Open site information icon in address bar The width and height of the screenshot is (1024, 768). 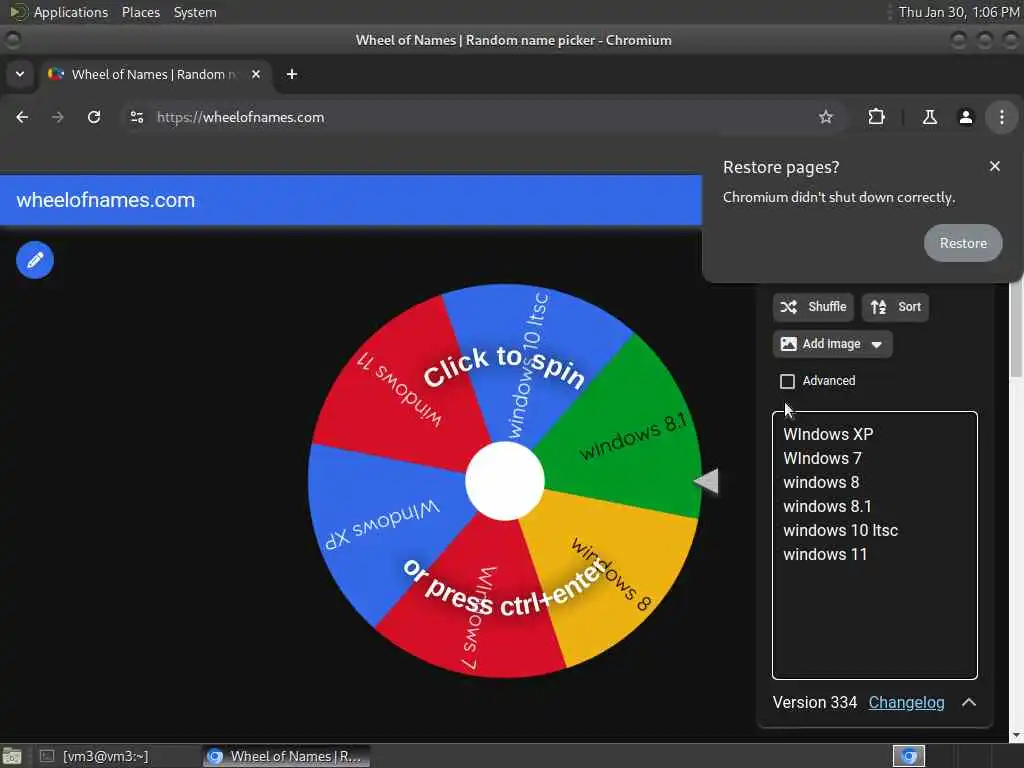click(136, 117)
